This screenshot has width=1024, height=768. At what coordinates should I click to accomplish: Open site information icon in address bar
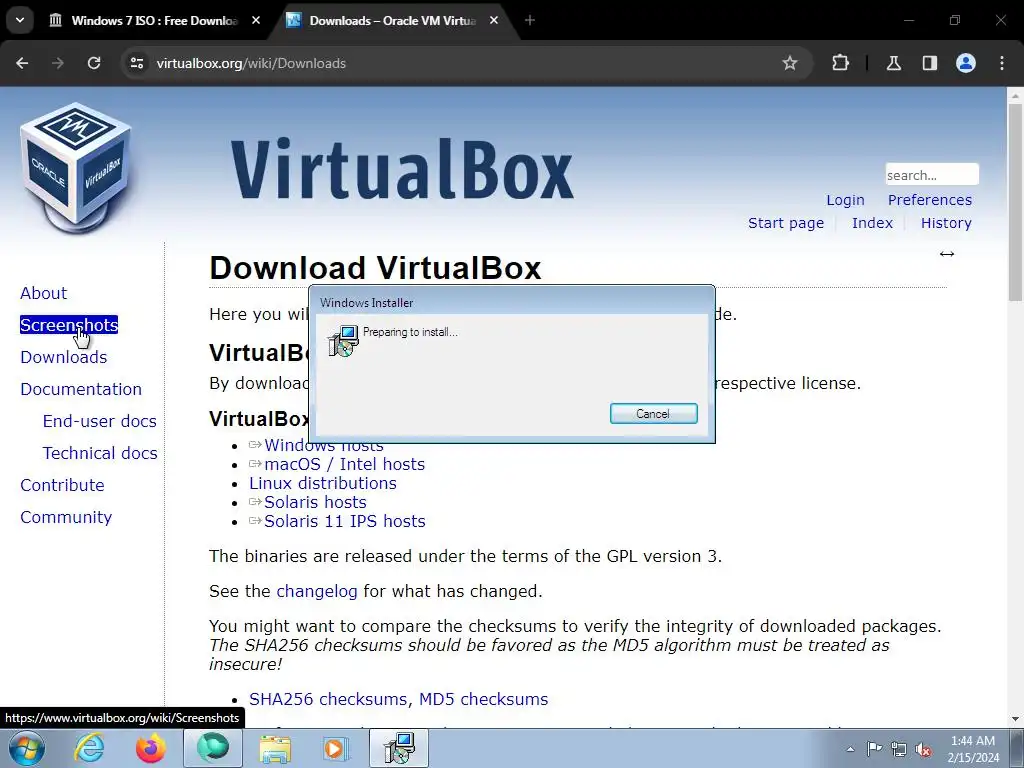click(x=136, y=63)
